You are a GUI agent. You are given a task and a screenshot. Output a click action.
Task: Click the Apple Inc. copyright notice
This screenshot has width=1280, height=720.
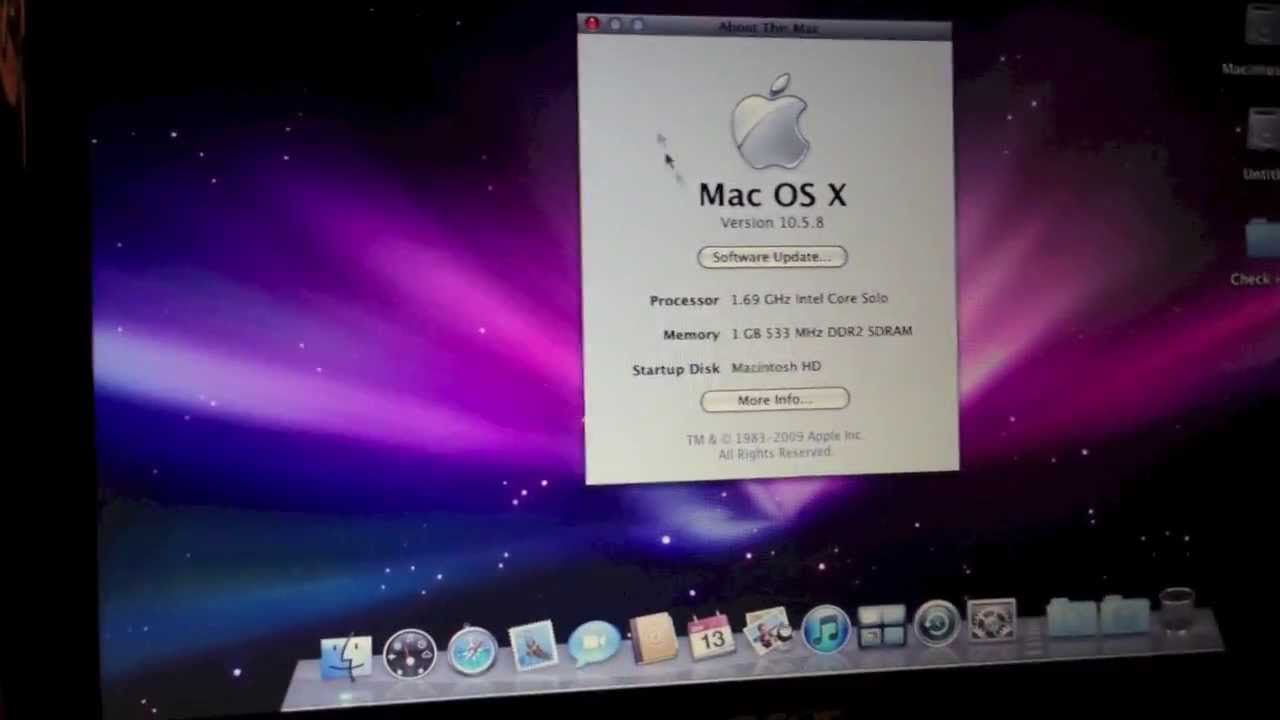point(774,444)
